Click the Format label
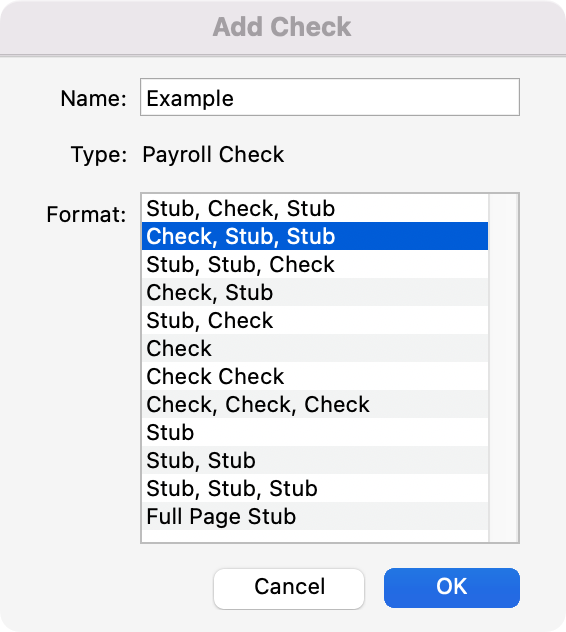 [x=86, y=214]
